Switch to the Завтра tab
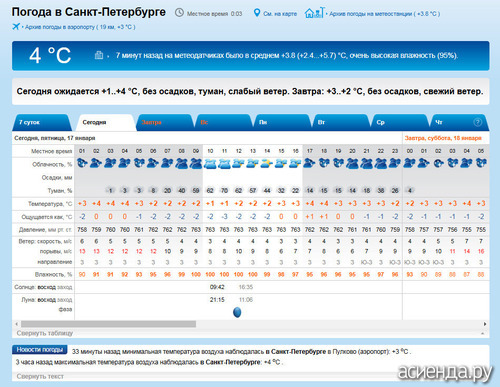This screenshot has width=500, height=387. click(165, 122)
